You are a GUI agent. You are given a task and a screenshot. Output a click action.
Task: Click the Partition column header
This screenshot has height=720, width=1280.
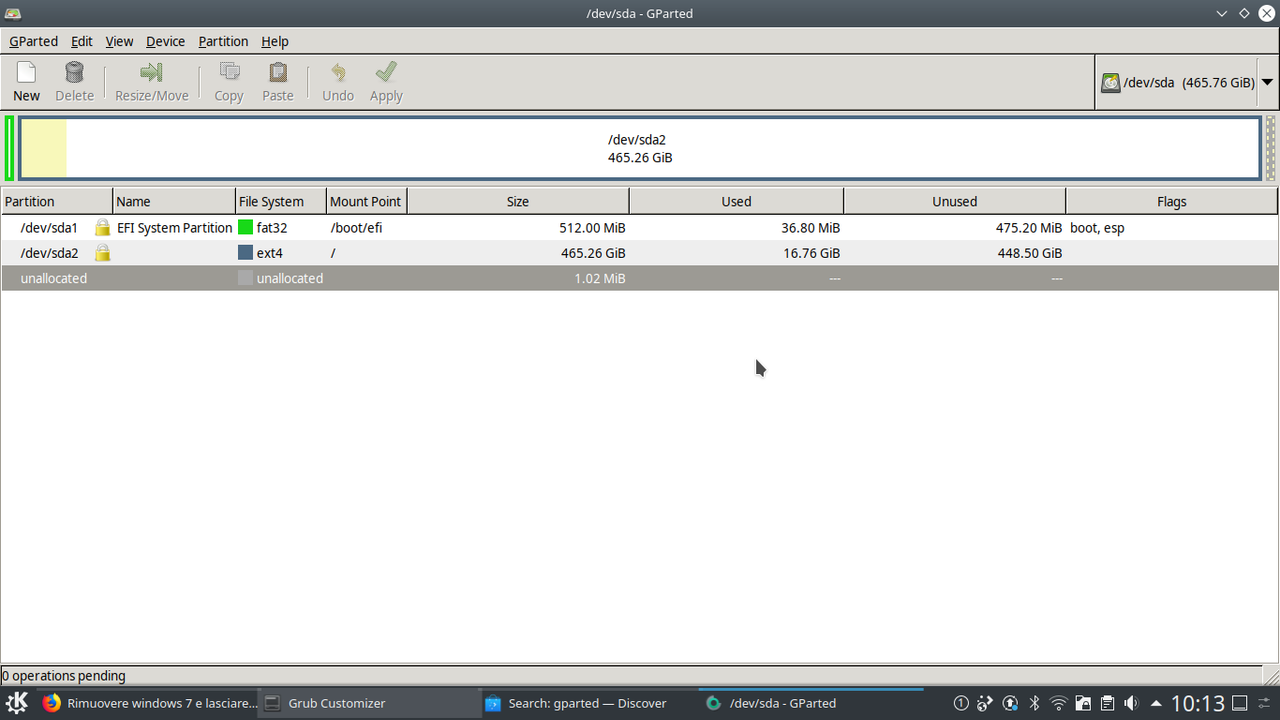[57, 201]
